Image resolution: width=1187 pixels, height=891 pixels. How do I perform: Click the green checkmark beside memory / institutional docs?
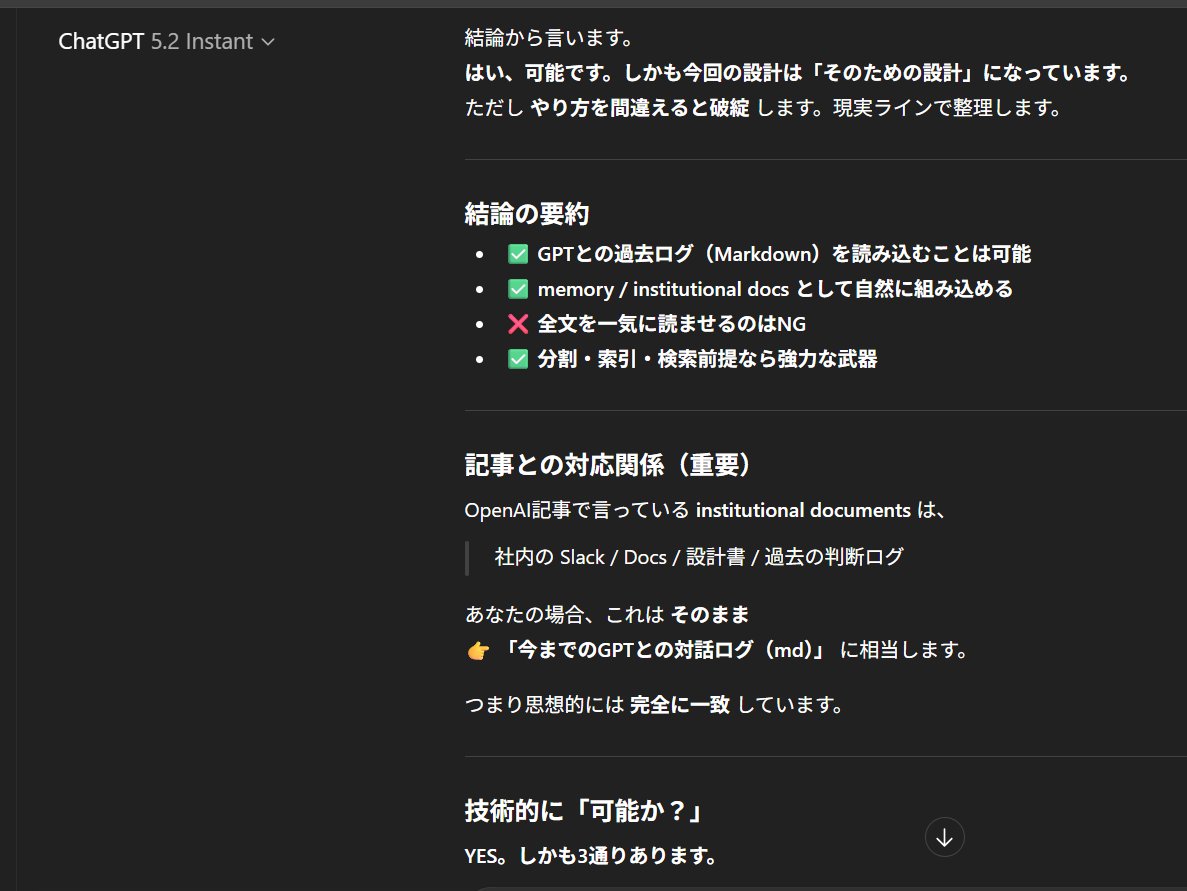click(518, 289)
